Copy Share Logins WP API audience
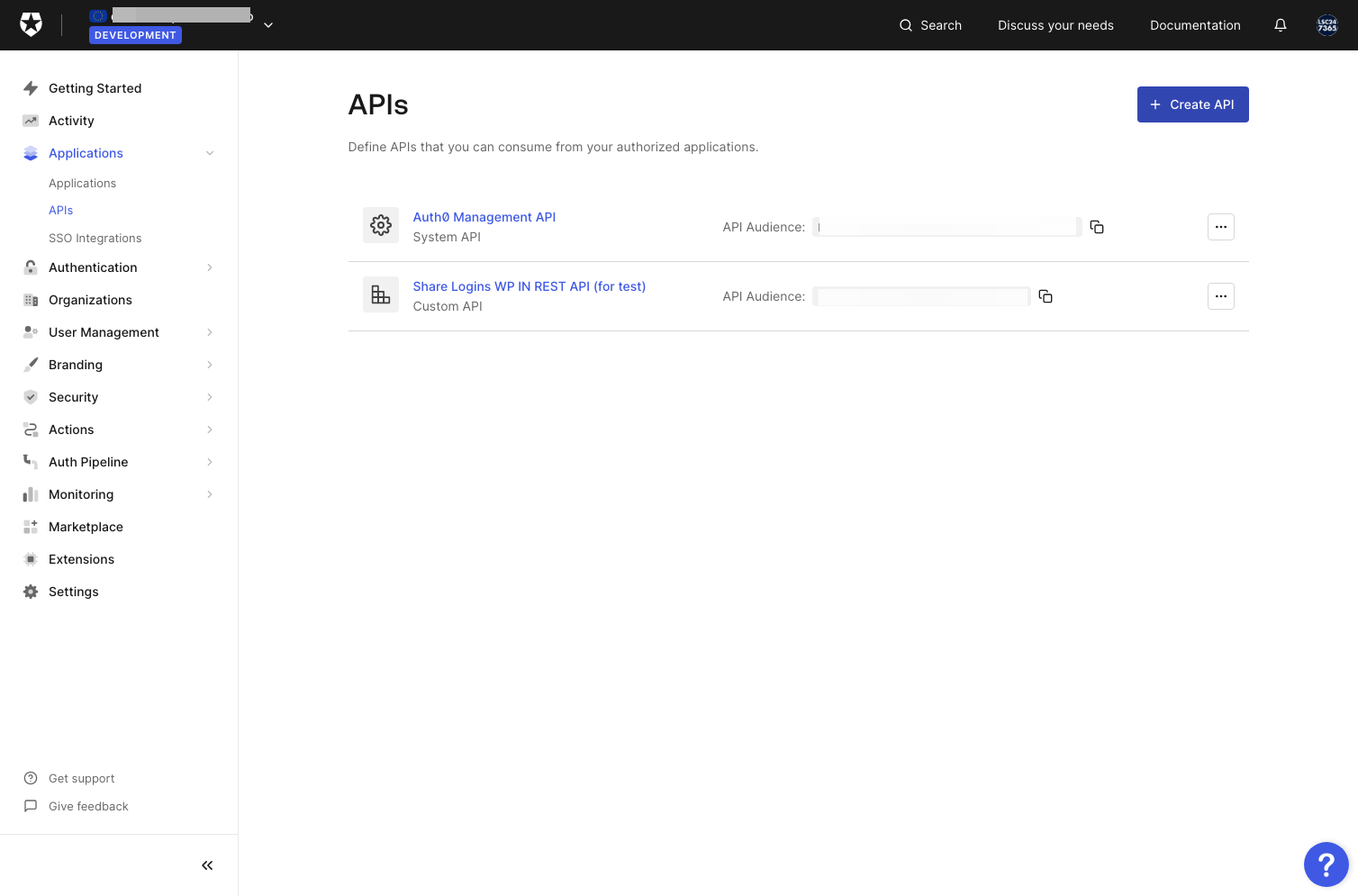1358x896 pixels. (x=1046, y=296)
